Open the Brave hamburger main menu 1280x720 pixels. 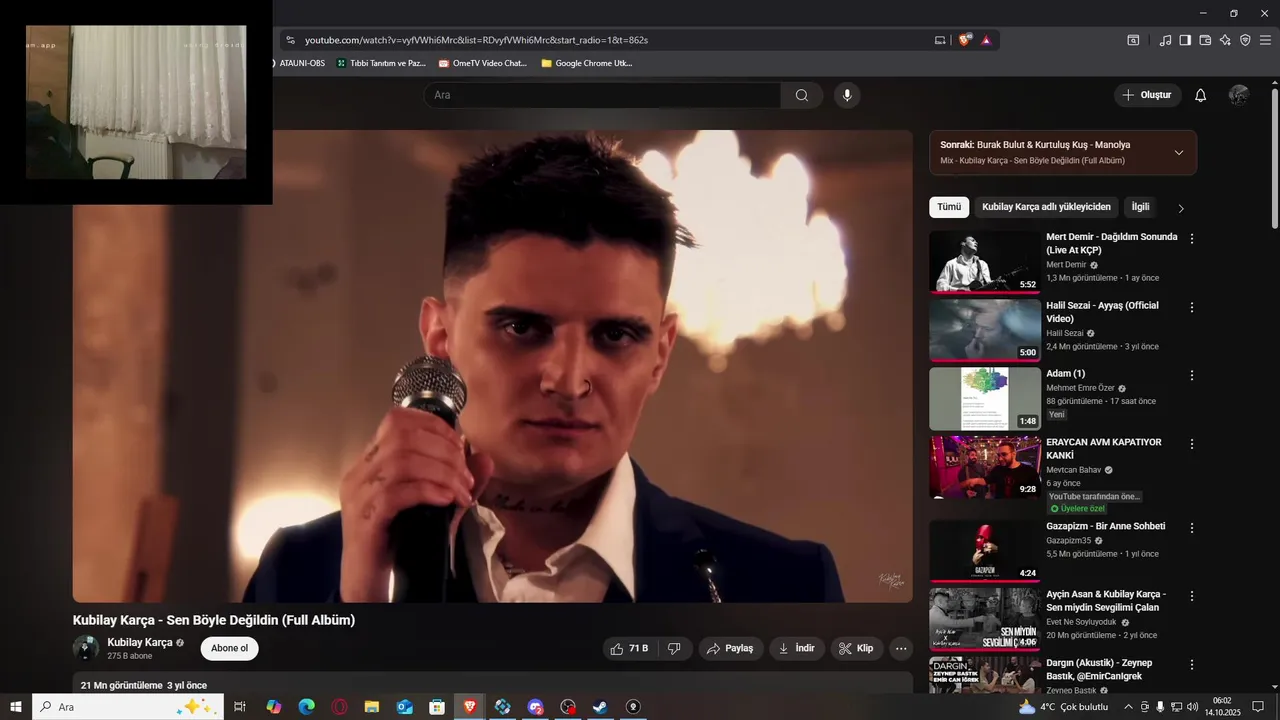tap(1265, 40)
